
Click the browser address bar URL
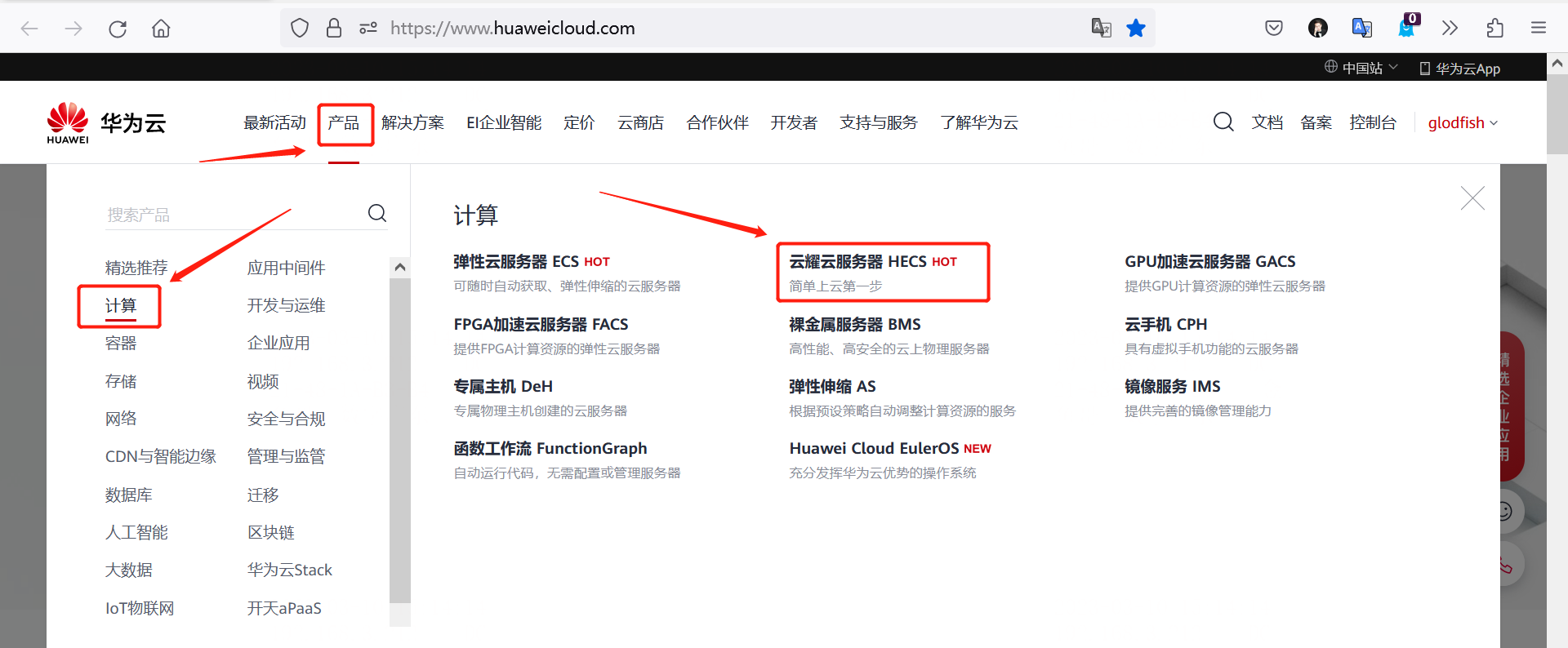pyautogui.click(x=512, y=29)
